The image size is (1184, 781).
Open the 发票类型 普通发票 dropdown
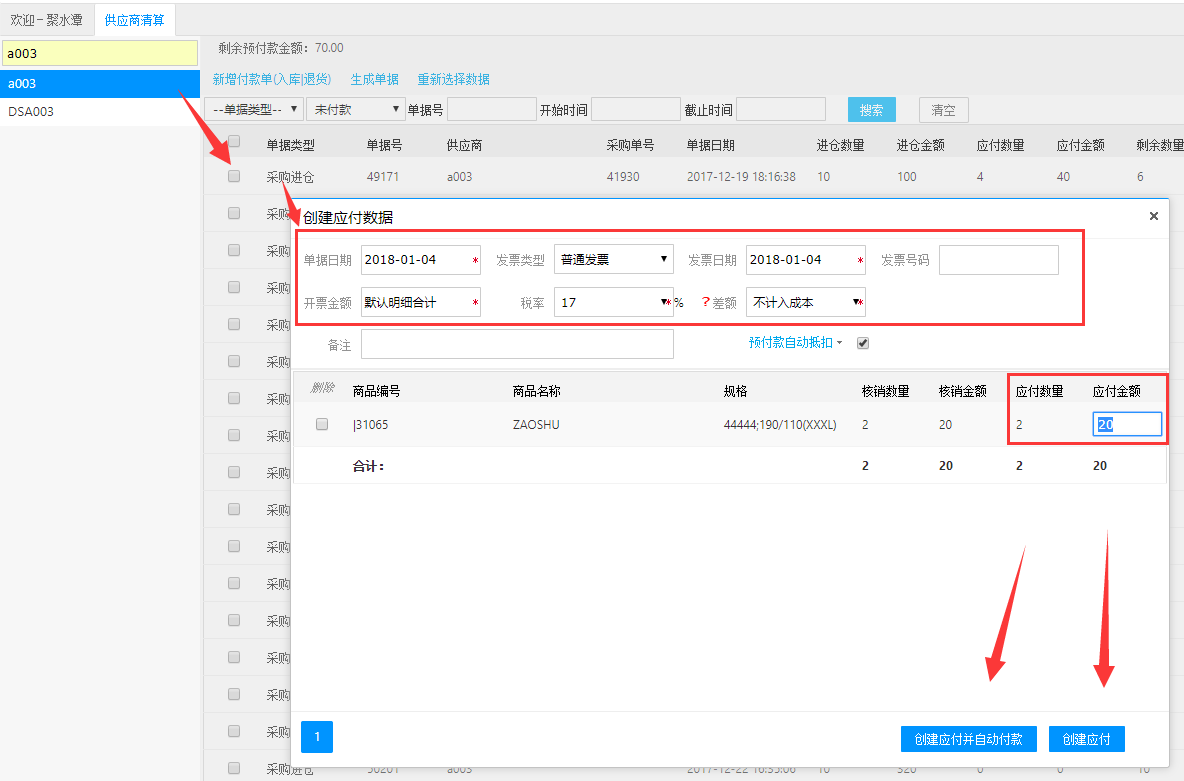[x=613, y=259]
